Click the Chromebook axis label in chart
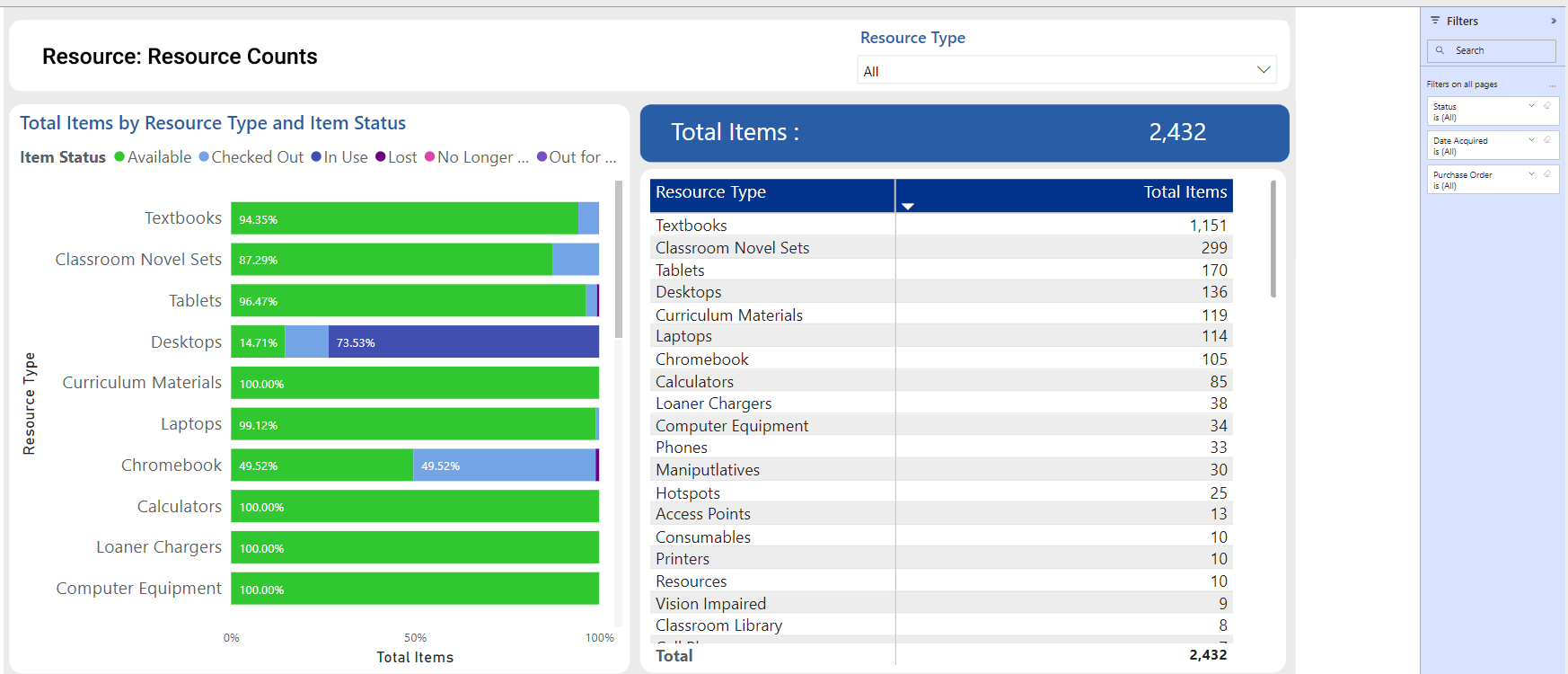Image resolution: width=1568 pixels, height=674 pixels. pyautogui.click(x=172, y=465)
